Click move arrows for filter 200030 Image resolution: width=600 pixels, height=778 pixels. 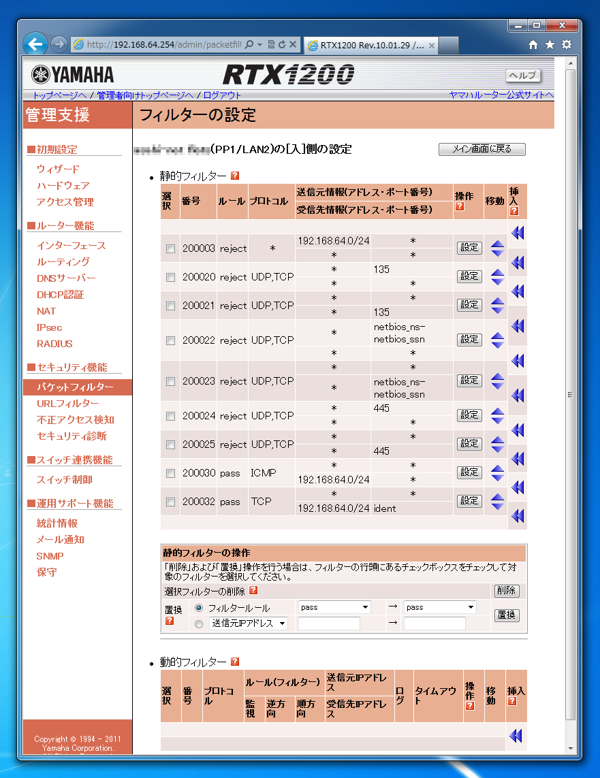point(497,473)
